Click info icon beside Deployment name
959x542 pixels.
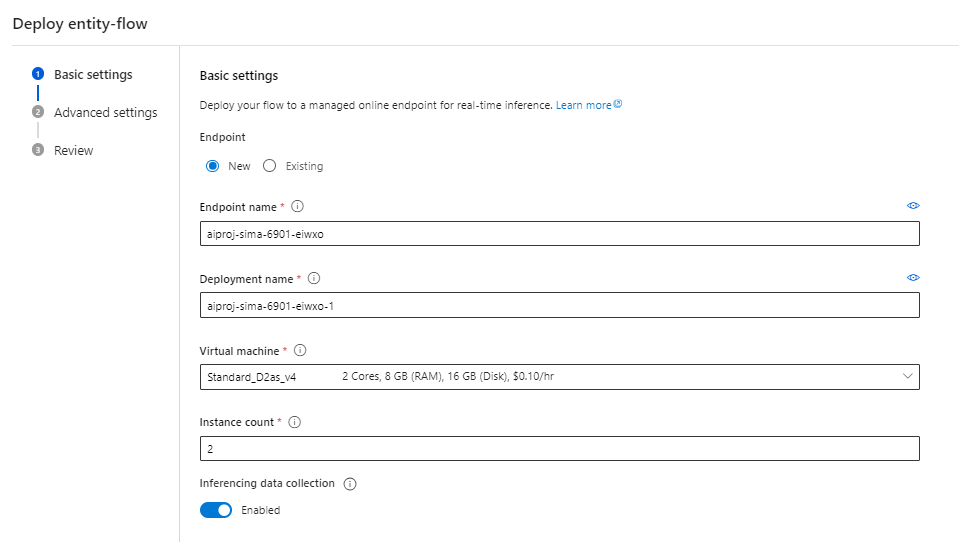314,279
